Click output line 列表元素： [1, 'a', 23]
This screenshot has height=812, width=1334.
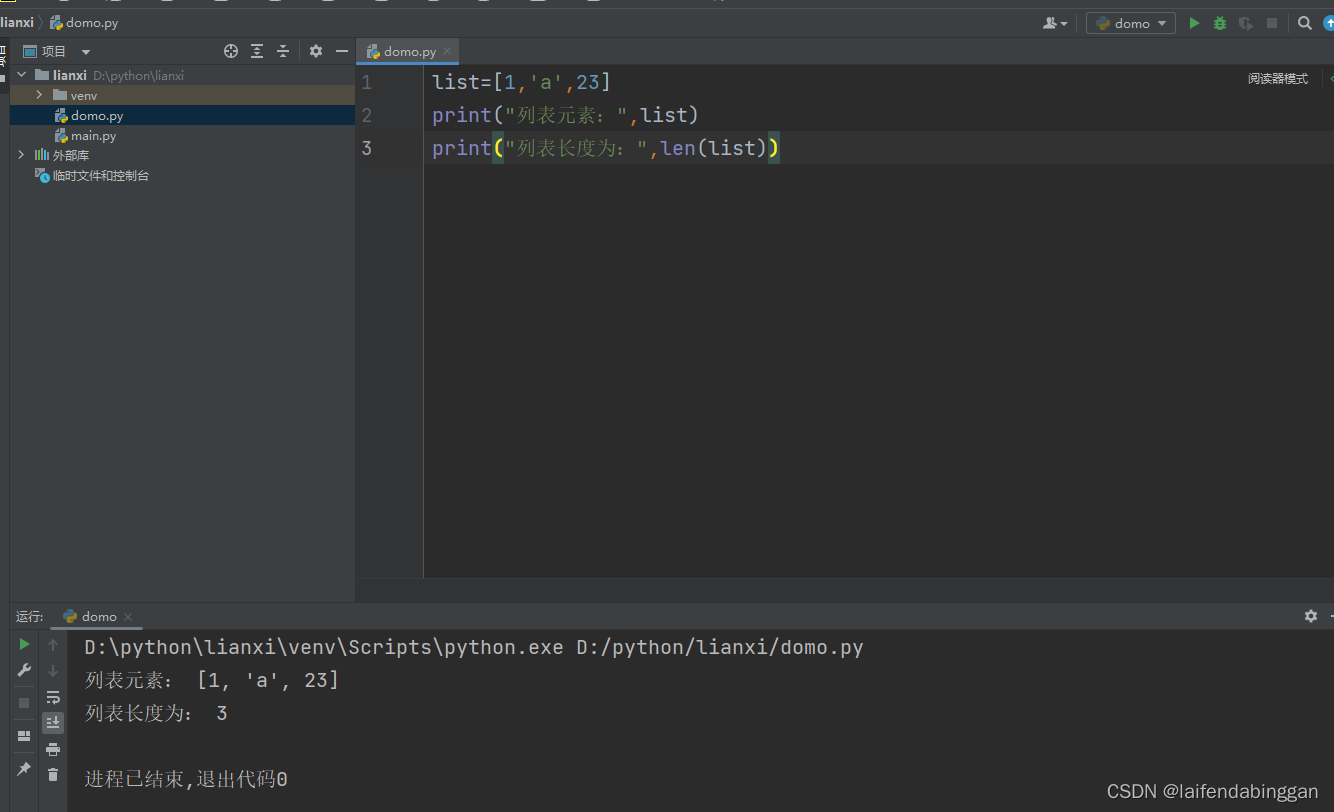[x=212, y=680]
